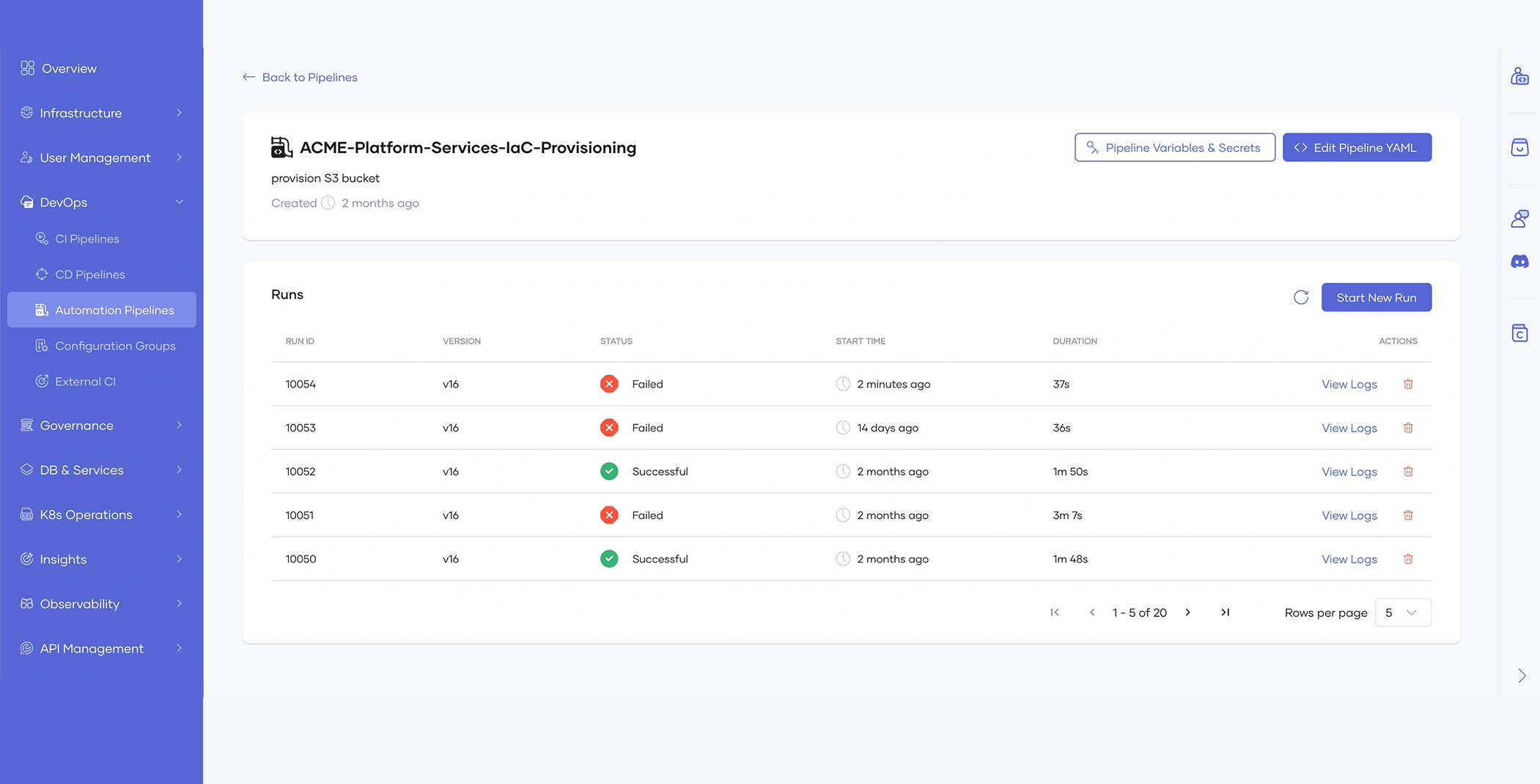Viewport: 1540px width, 784px height.
Task: Expand the collapsed right side panel arrow
Action: [x=1522, y=676]
